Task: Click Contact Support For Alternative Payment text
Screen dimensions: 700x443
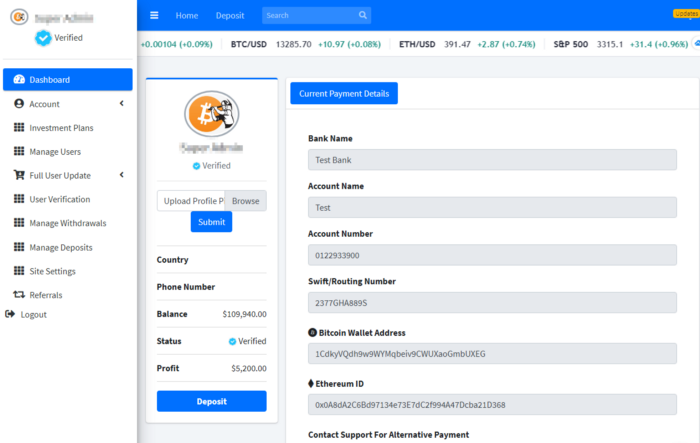Action: 388,435
